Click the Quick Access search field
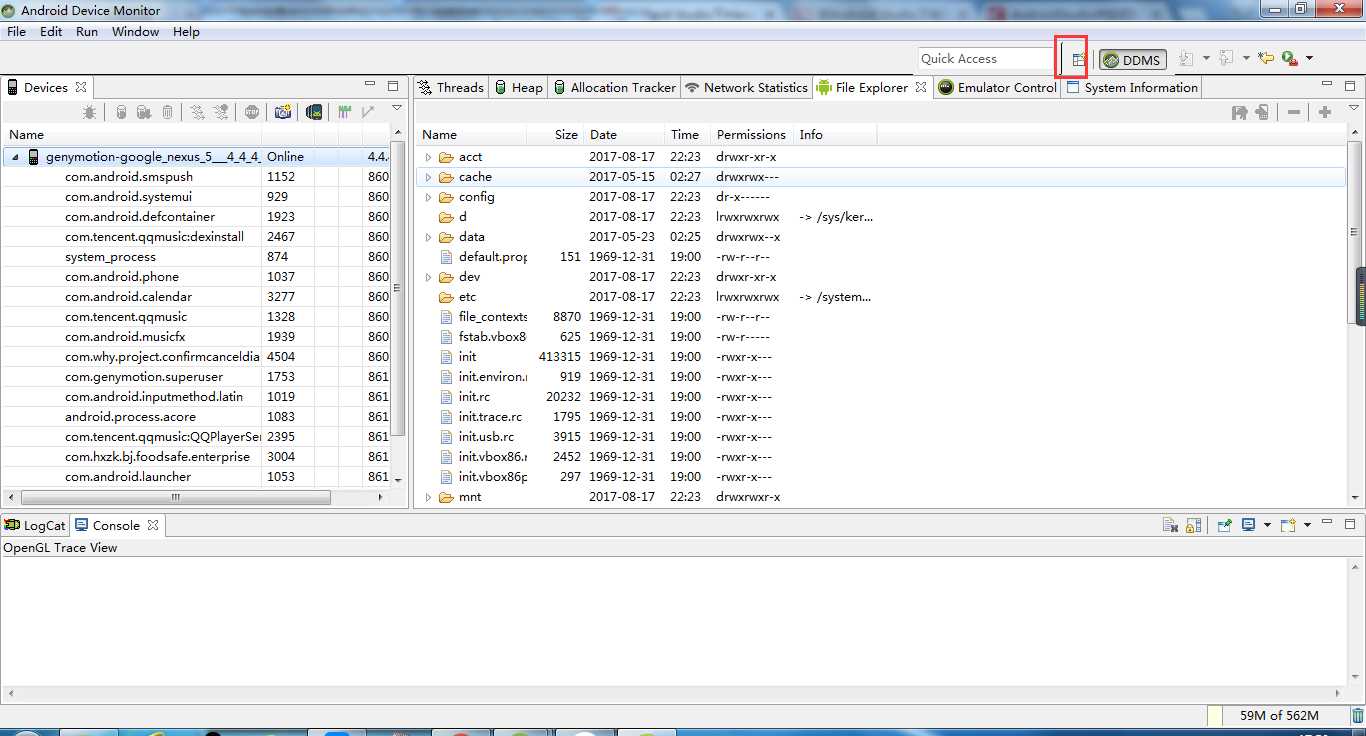This screenshot has width=1366, height=736. coord(985,59)
